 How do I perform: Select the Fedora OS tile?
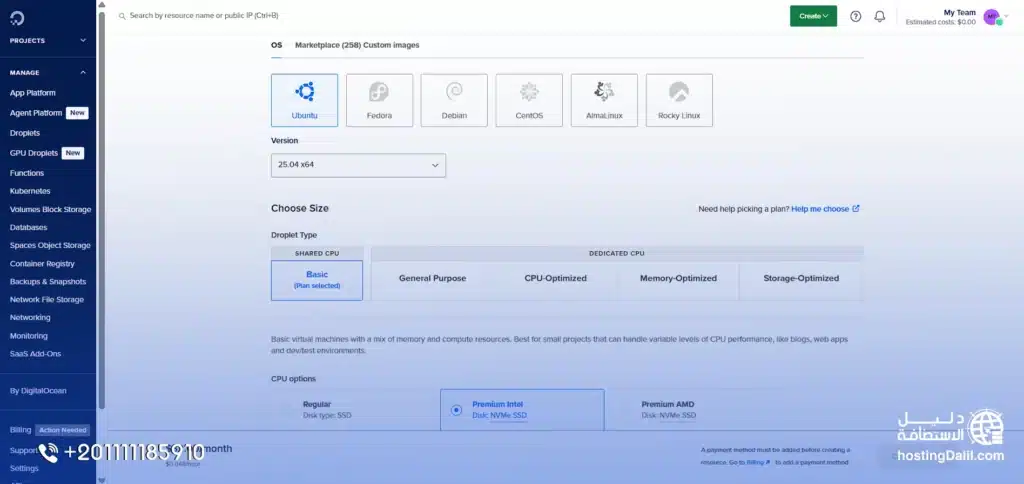click(379, 100)
